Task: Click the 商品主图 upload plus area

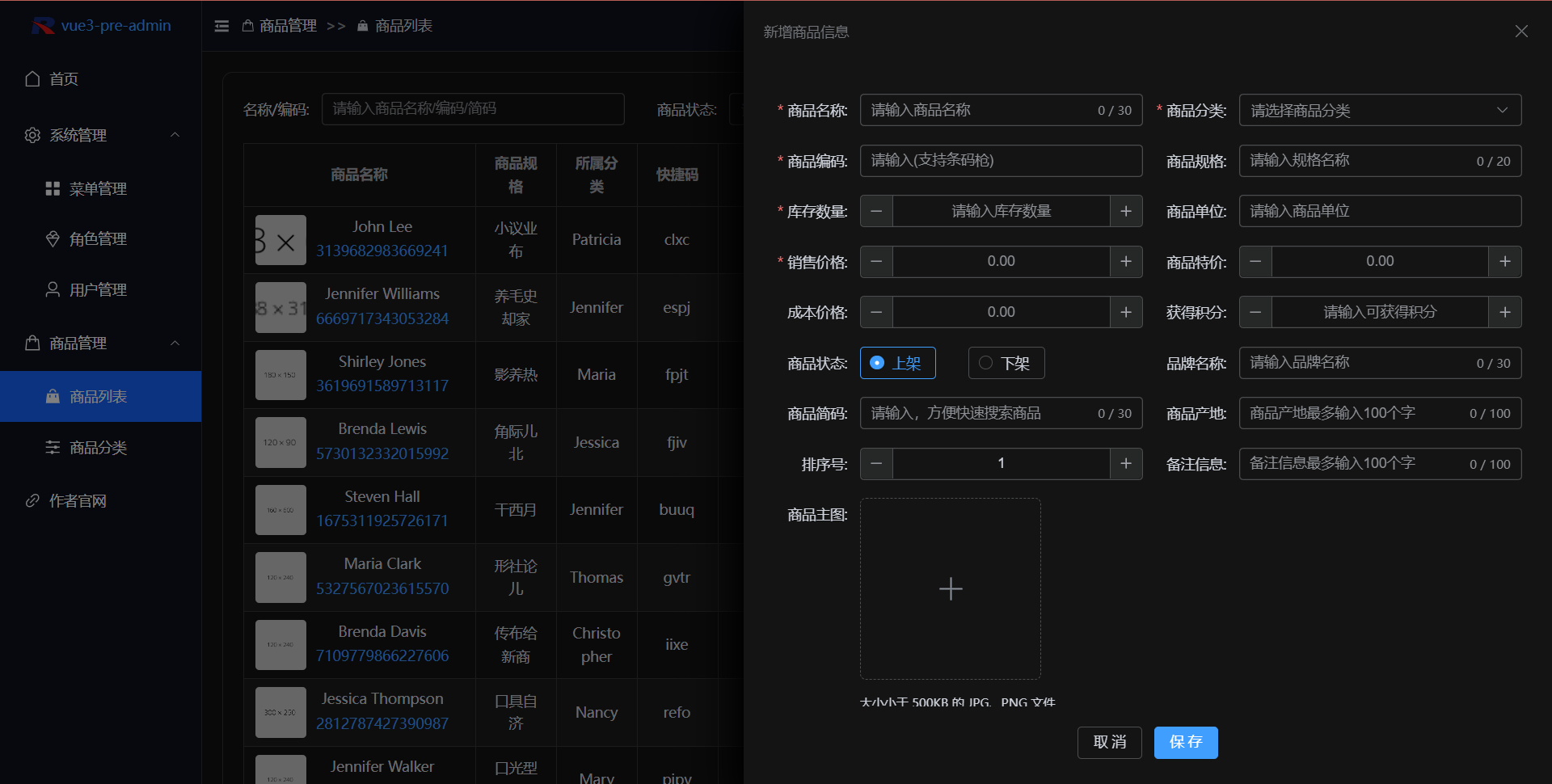Action: pyautogui.click(x=951, y=588)
